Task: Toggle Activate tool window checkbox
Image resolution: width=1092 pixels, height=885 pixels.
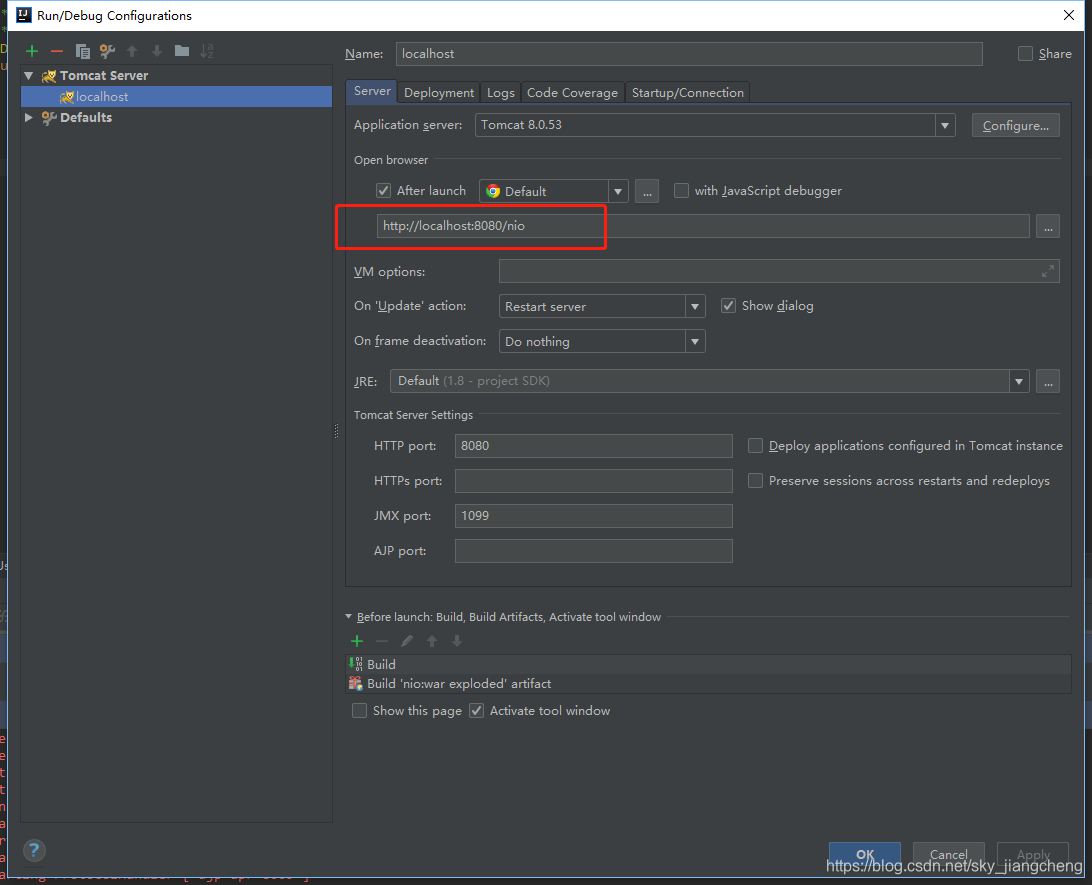Action: (x=476, y=710)
